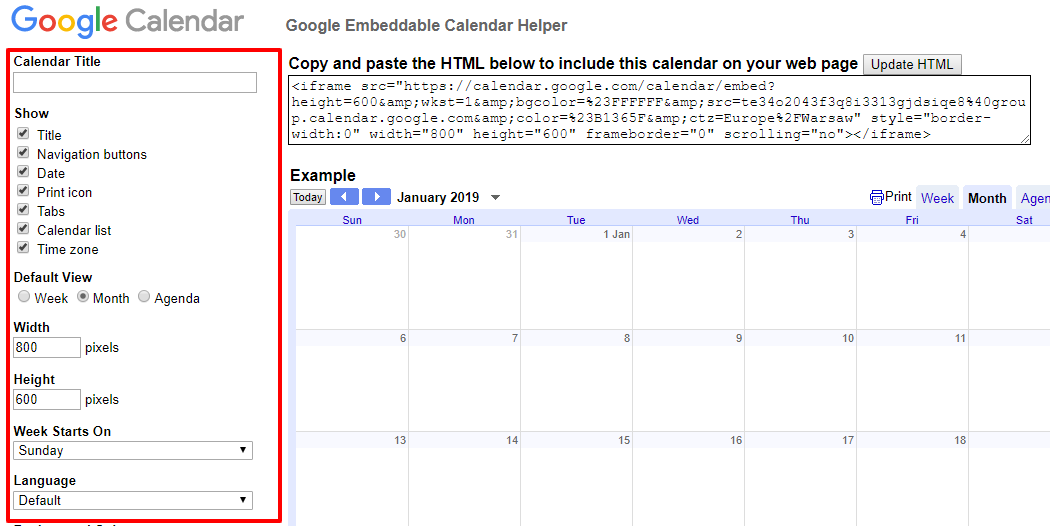The width and height of the screenshot is (1050, 526).
Task: Disable the Calendar list checkbox
Action: [23, 229]
